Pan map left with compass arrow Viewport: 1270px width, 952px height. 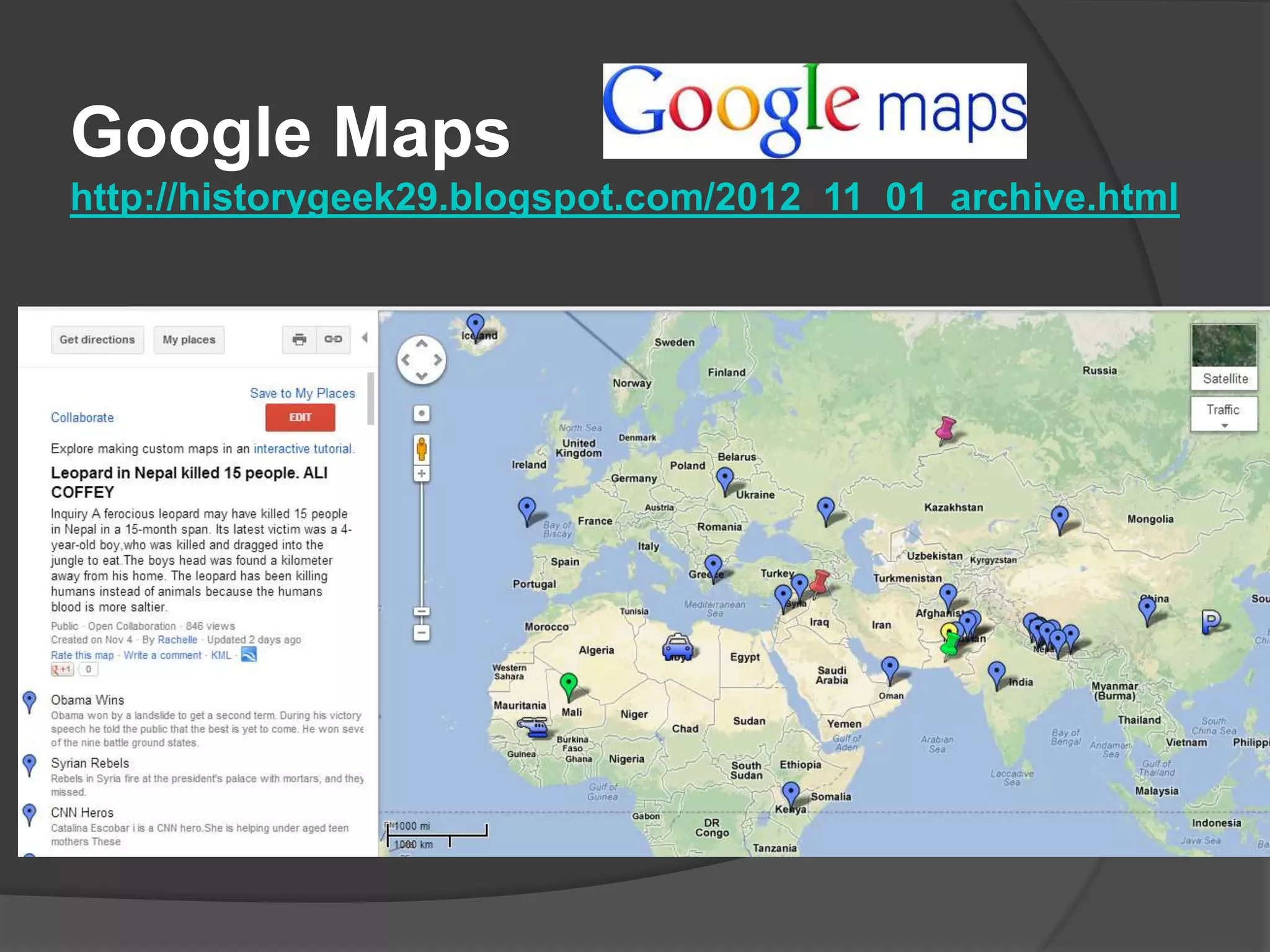tap(406, 360)
